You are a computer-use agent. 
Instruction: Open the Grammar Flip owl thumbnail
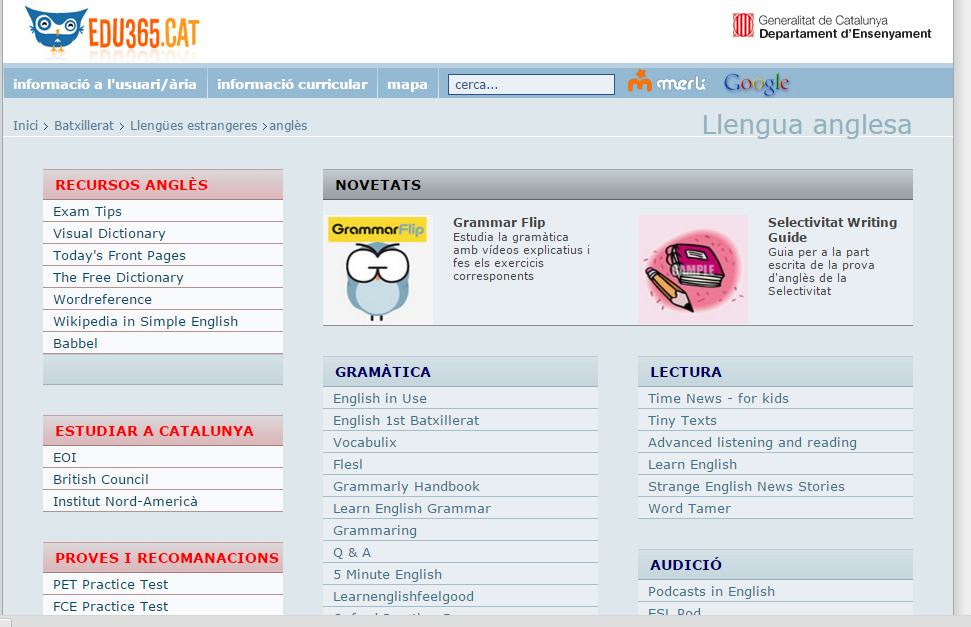pos(378,269)
